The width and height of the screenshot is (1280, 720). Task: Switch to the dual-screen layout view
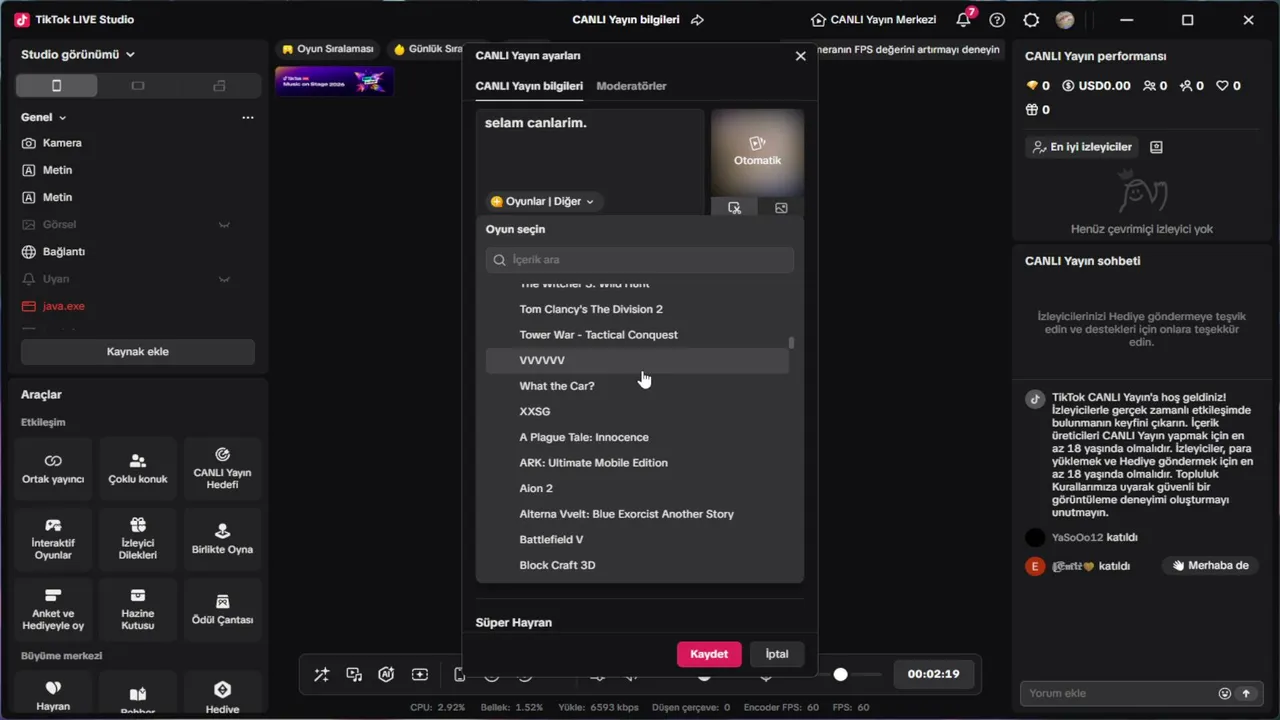tap(219, 86)
